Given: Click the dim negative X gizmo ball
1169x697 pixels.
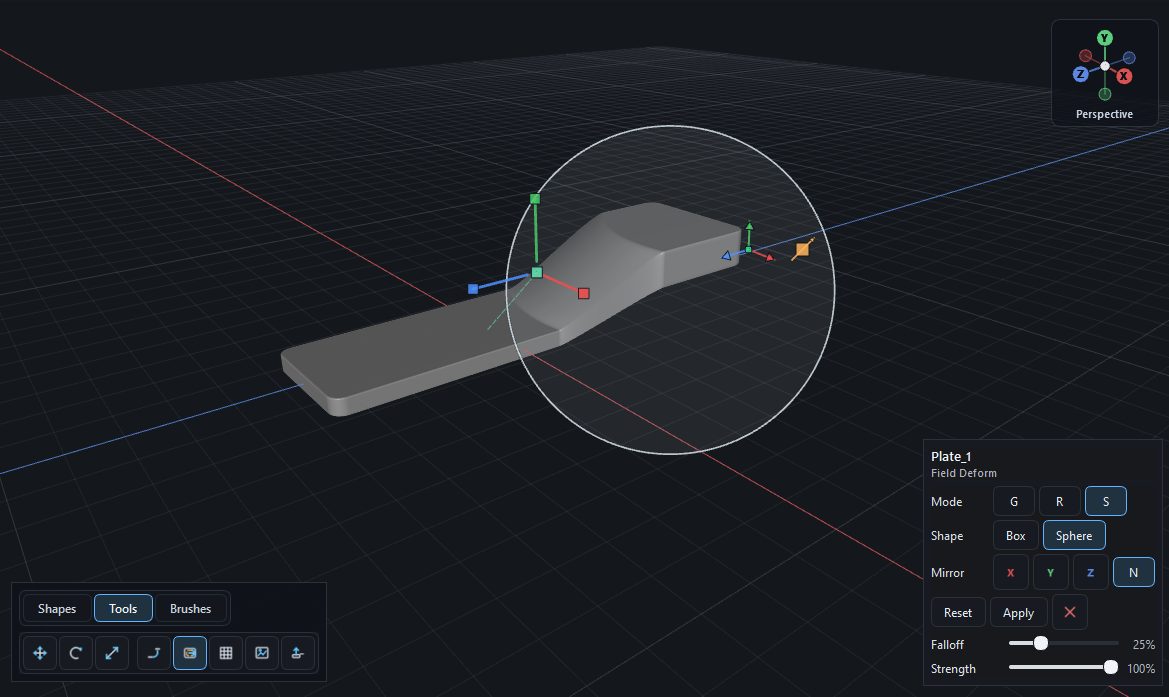Looking at the screenshot, I should (x=1086, y=56).
